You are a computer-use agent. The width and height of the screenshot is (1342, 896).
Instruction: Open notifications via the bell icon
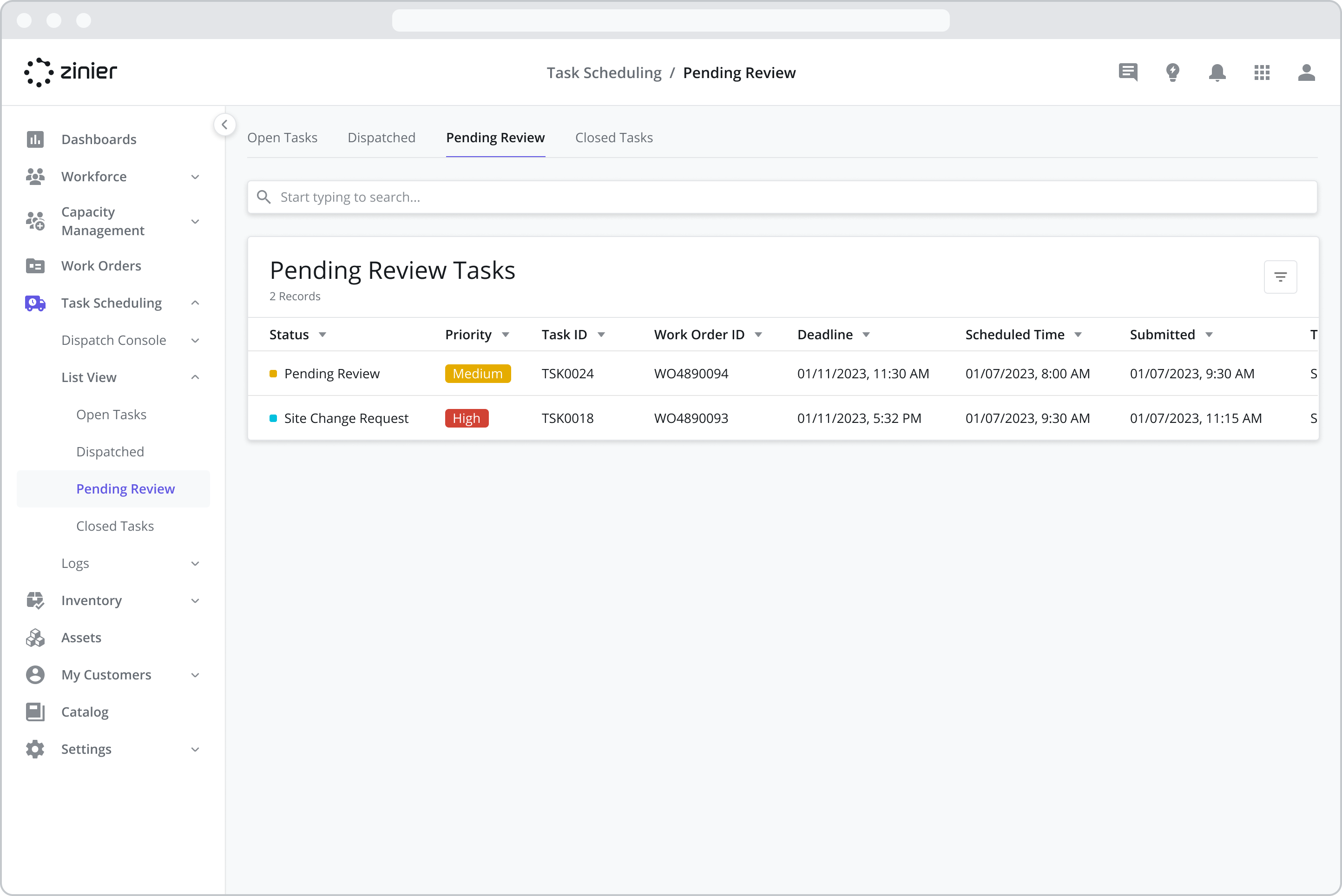click(1217, 72)
